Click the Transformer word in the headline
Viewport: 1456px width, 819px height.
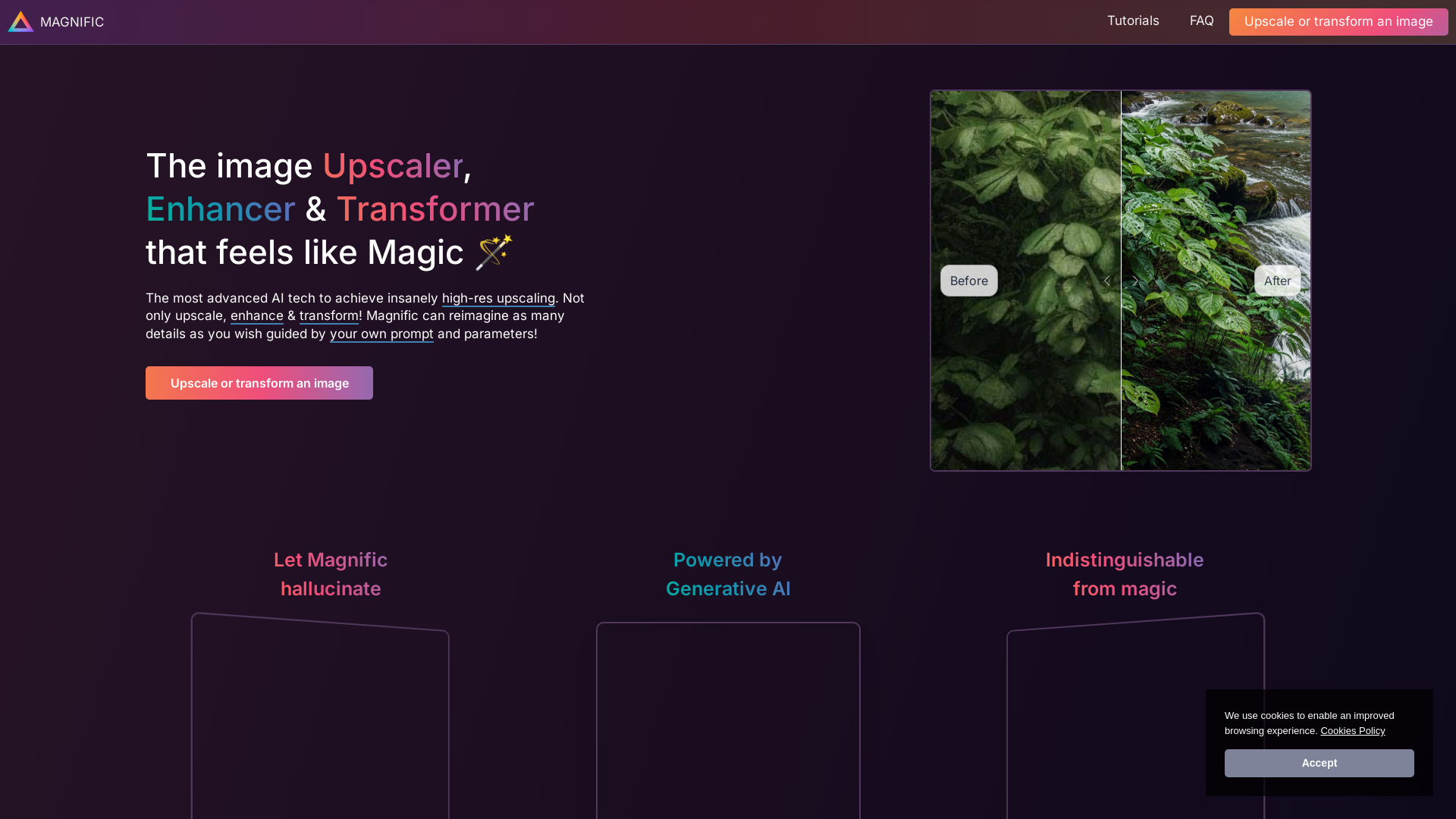435,209
